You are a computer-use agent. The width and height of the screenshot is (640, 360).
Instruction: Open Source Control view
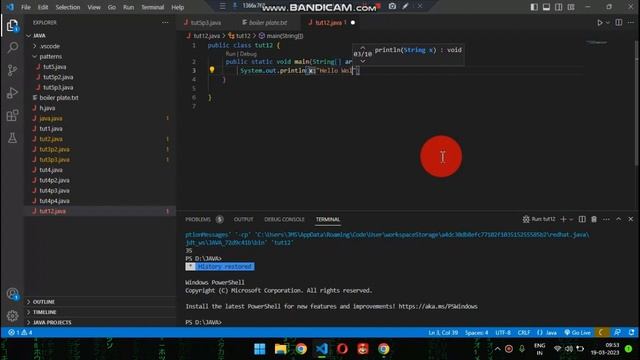[12, 70]
